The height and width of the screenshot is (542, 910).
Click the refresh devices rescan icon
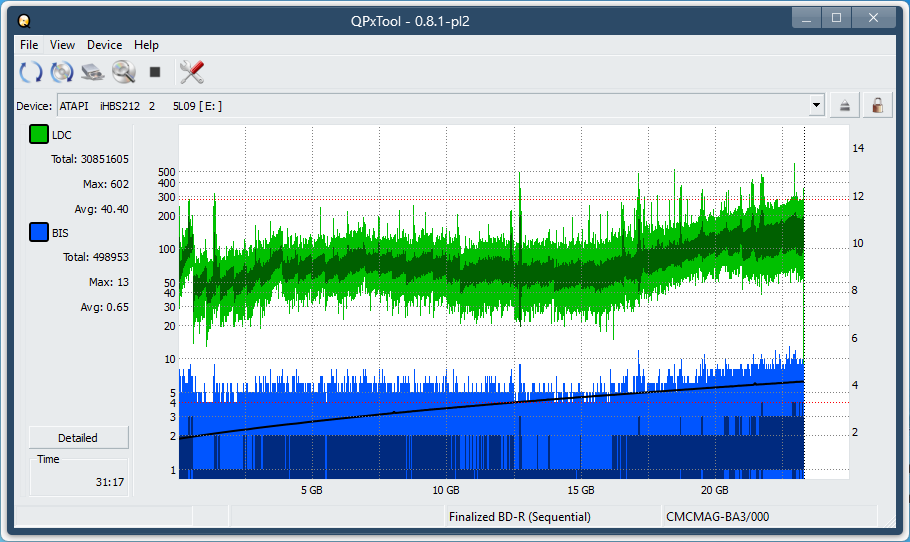(x=31, y=72)
